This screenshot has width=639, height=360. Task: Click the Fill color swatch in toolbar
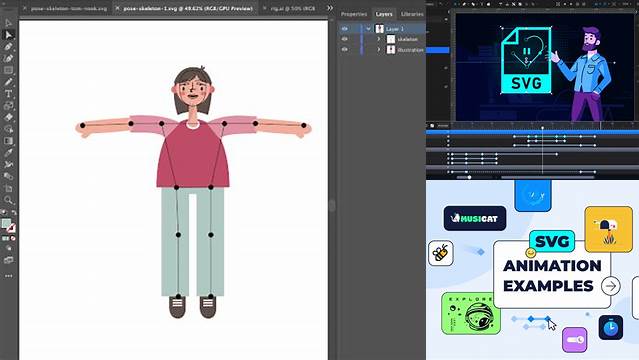(x=6, y=223)
